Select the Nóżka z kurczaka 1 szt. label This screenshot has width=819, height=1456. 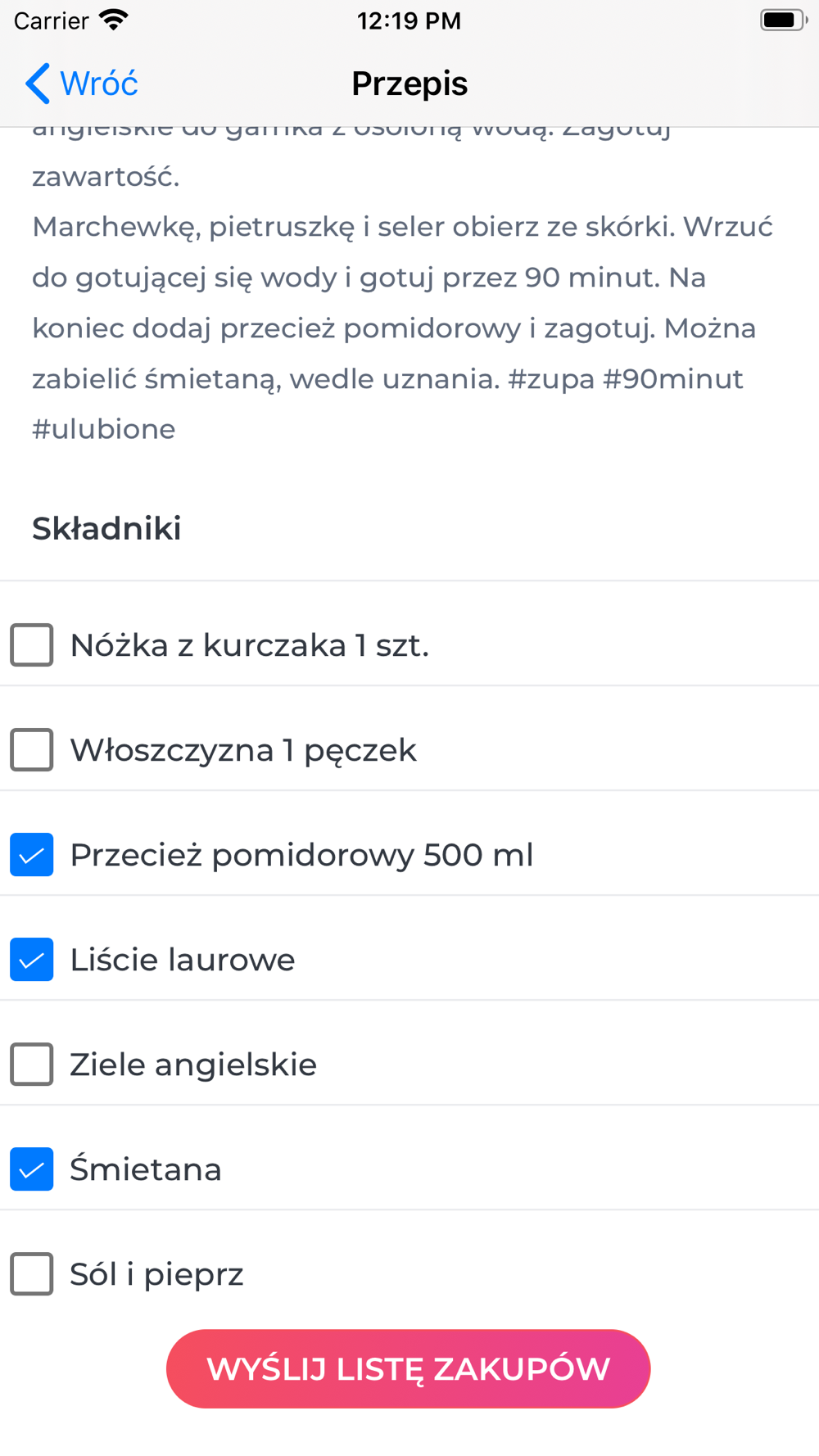click(250, 646)
